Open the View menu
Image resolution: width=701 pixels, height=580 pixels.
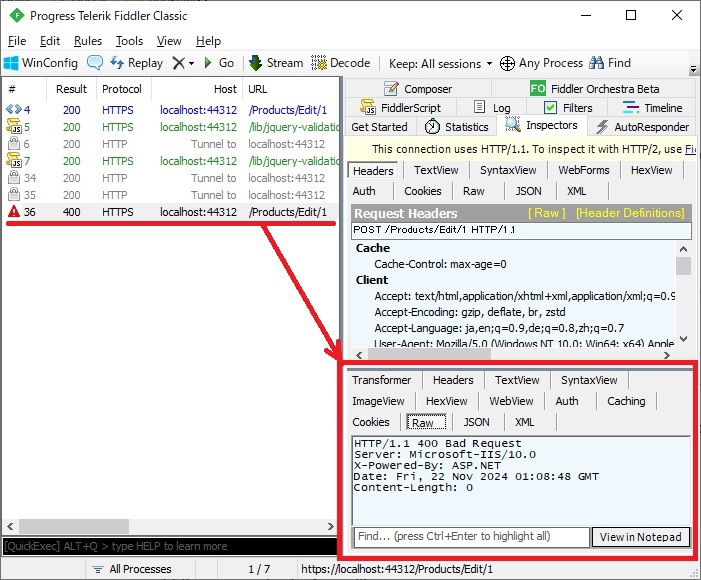[169, 41]
